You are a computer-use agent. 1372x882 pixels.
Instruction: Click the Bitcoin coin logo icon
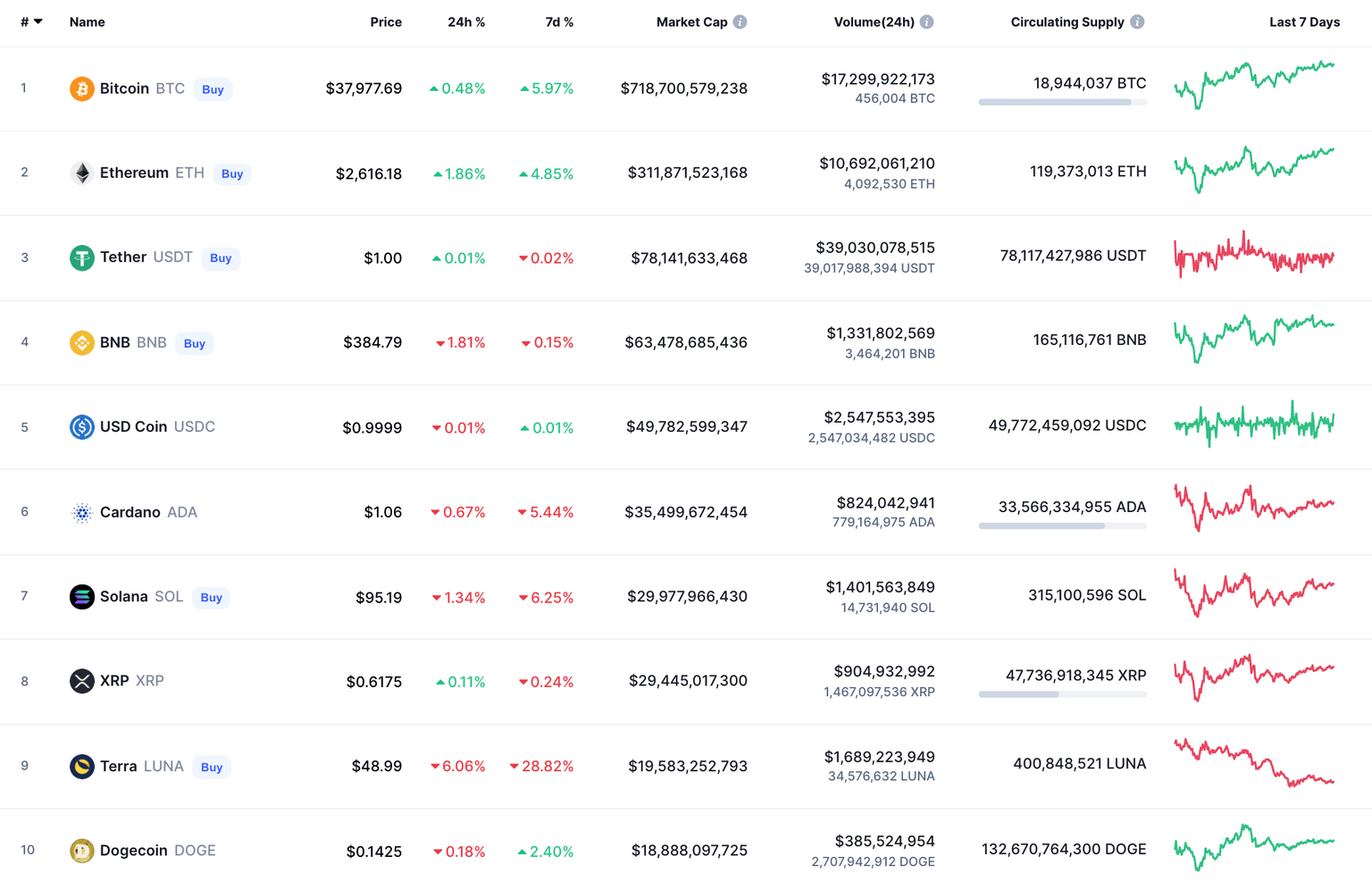coord(81,88)
